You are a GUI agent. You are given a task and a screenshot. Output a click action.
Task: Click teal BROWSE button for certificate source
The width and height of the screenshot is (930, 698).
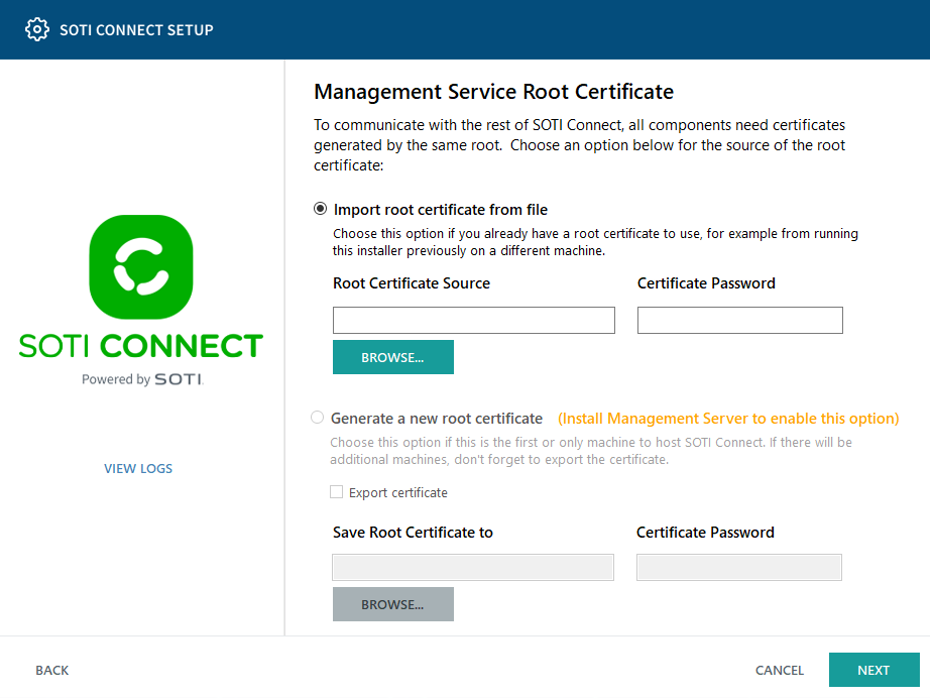click(393, 357)
